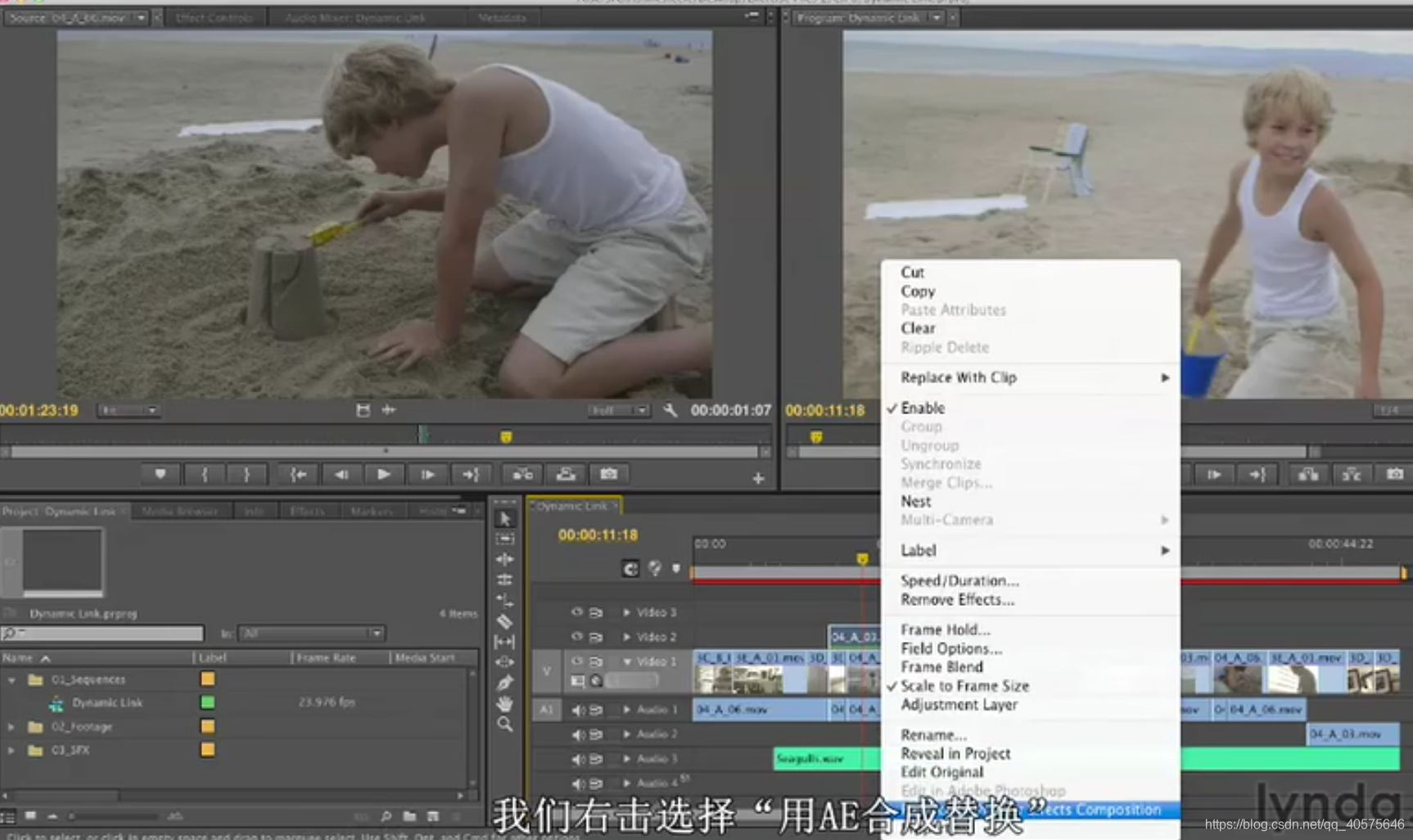Switch Project panel to List view
The width and height of the screenshot is (1413, 840).
(x=7, y=816)
